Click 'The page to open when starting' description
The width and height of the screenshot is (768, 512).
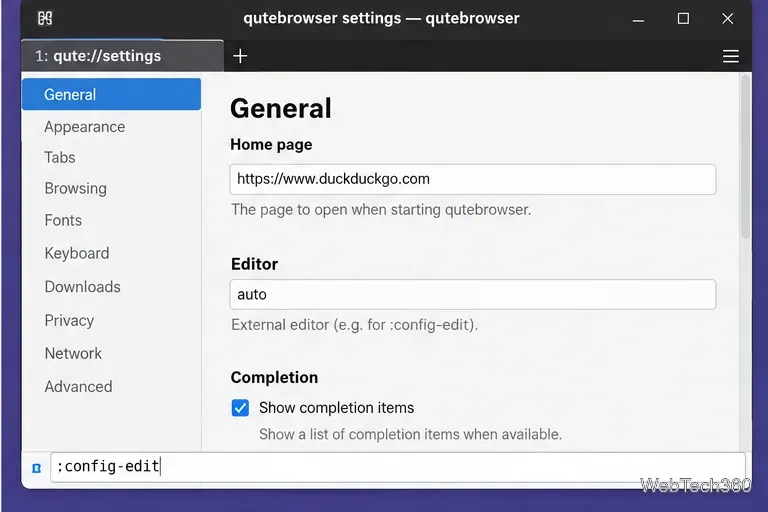click(381, 210)
